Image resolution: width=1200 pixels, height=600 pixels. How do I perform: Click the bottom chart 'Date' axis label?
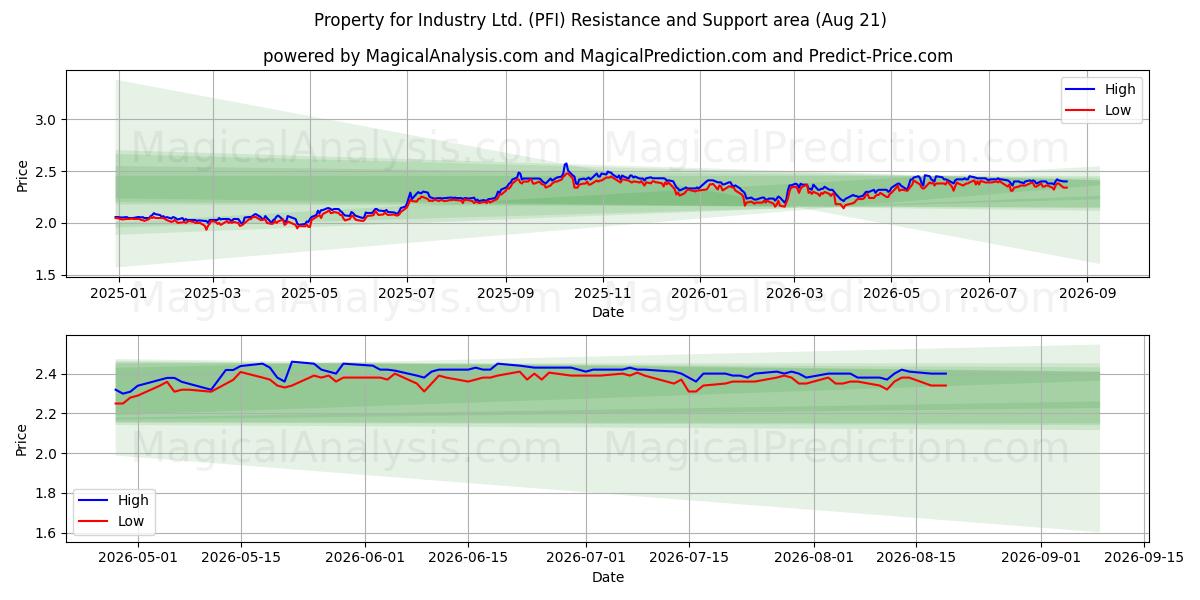pyautogui.click(x=607, y=577)
